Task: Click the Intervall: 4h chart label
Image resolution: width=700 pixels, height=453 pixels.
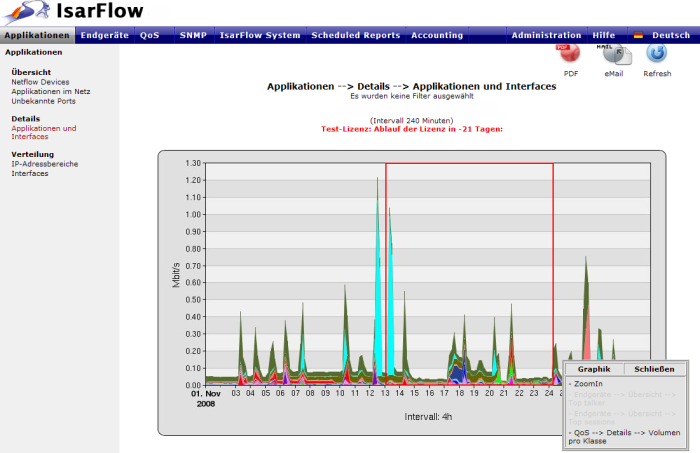Action: (428, 417)
